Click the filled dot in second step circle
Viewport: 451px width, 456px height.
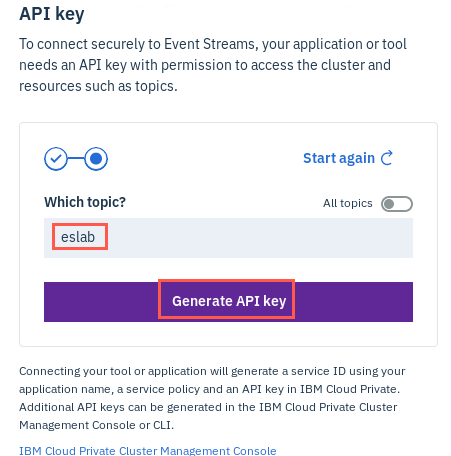pos(96,159)
